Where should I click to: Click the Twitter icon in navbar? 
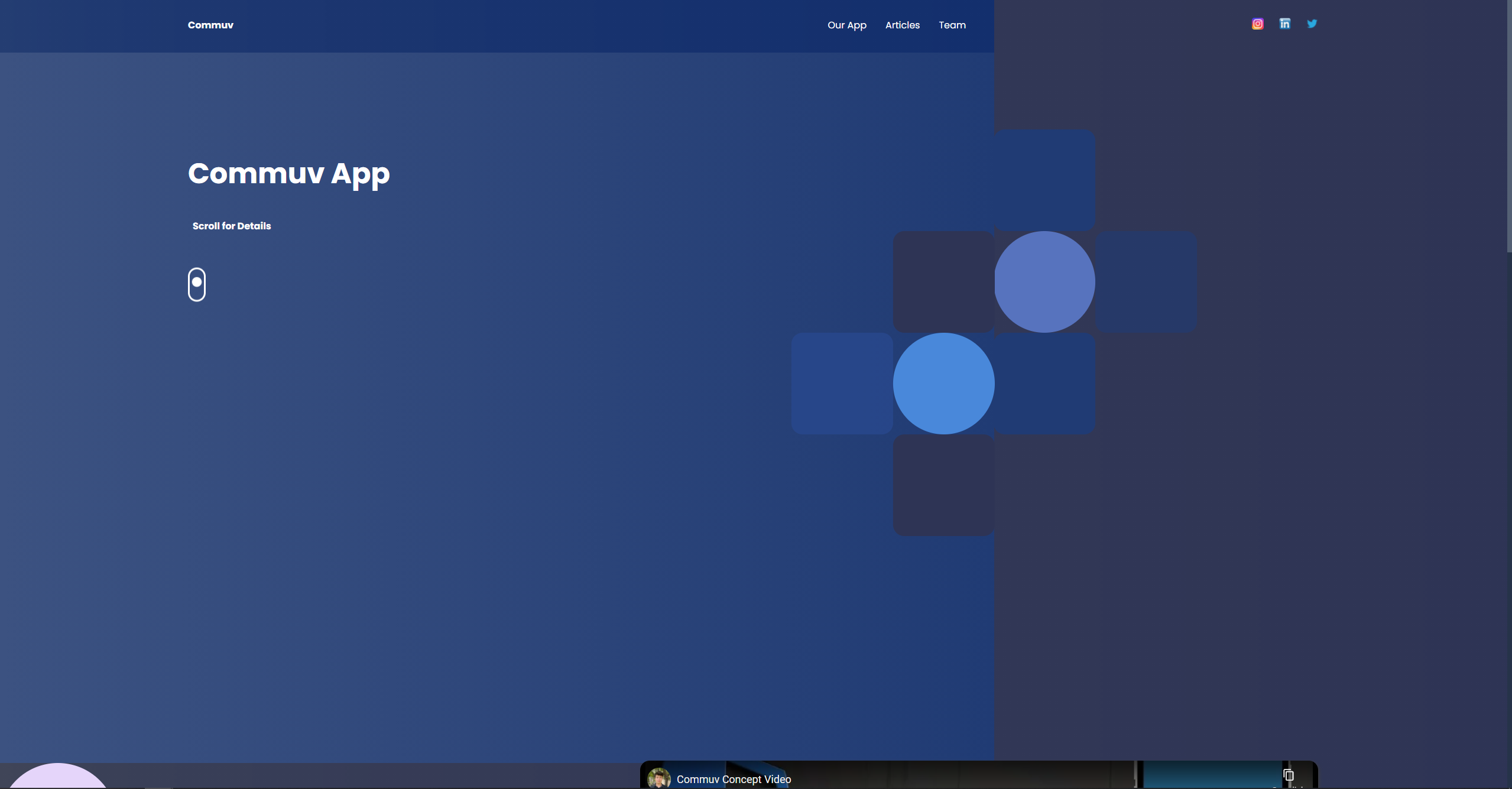pos(1312,23)
